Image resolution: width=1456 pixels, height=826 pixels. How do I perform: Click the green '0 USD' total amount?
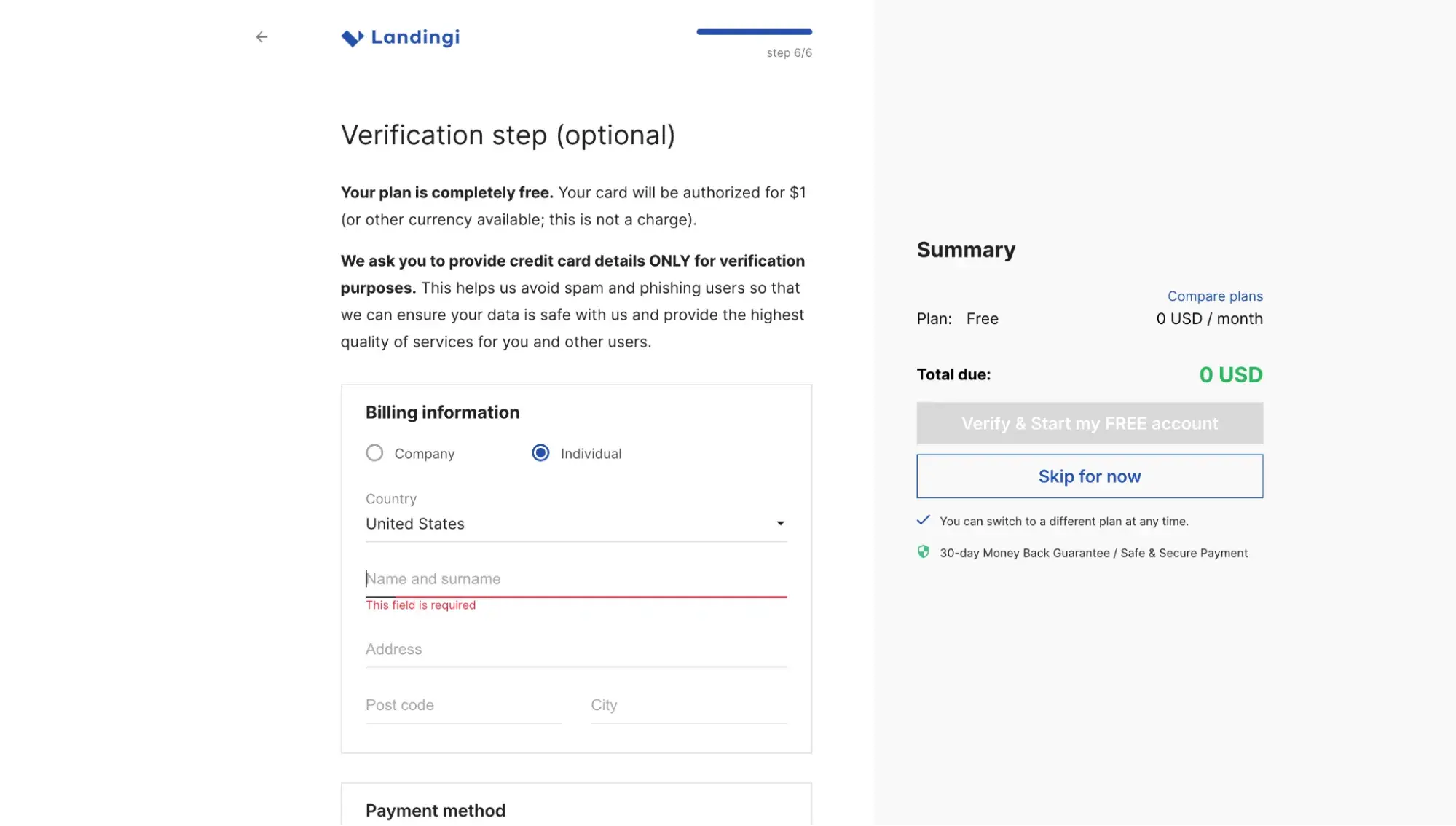tap(1230, 374)
